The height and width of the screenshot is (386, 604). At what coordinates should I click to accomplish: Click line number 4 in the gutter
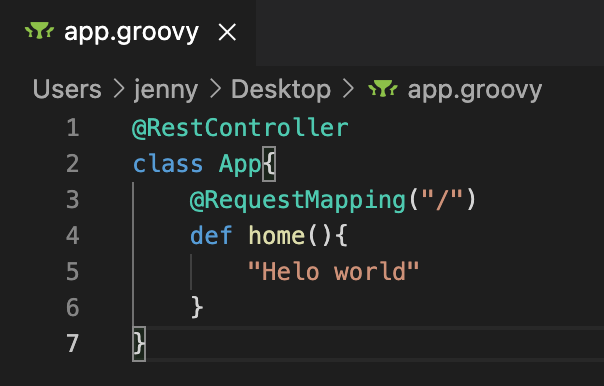pos(73,235)
